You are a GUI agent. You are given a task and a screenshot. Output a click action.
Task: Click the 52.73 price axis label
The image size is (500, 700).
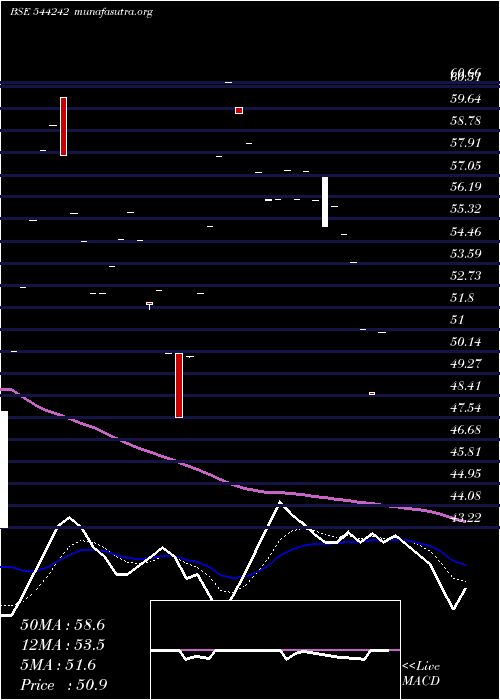466,275
